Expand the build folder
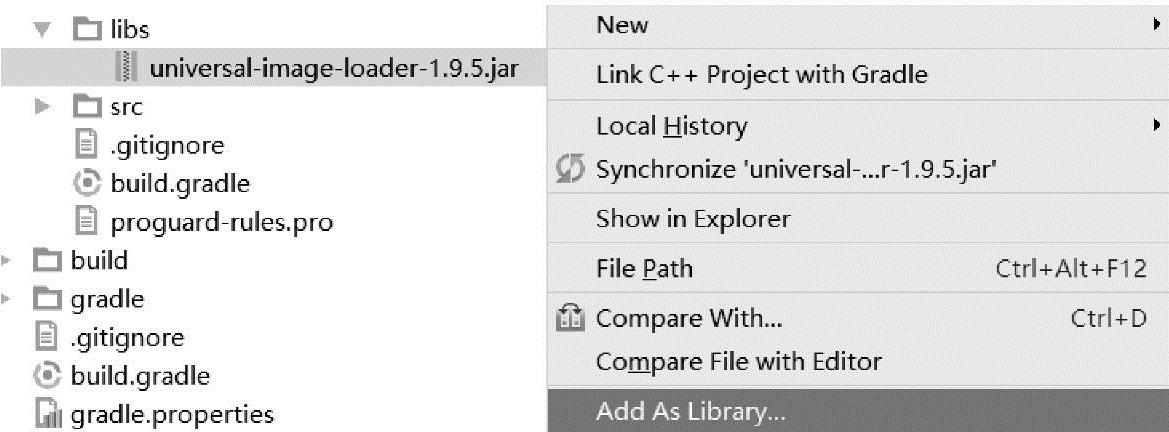This screenshot has width=1169, height=432. pyautogui.click(x=8, y=261)
